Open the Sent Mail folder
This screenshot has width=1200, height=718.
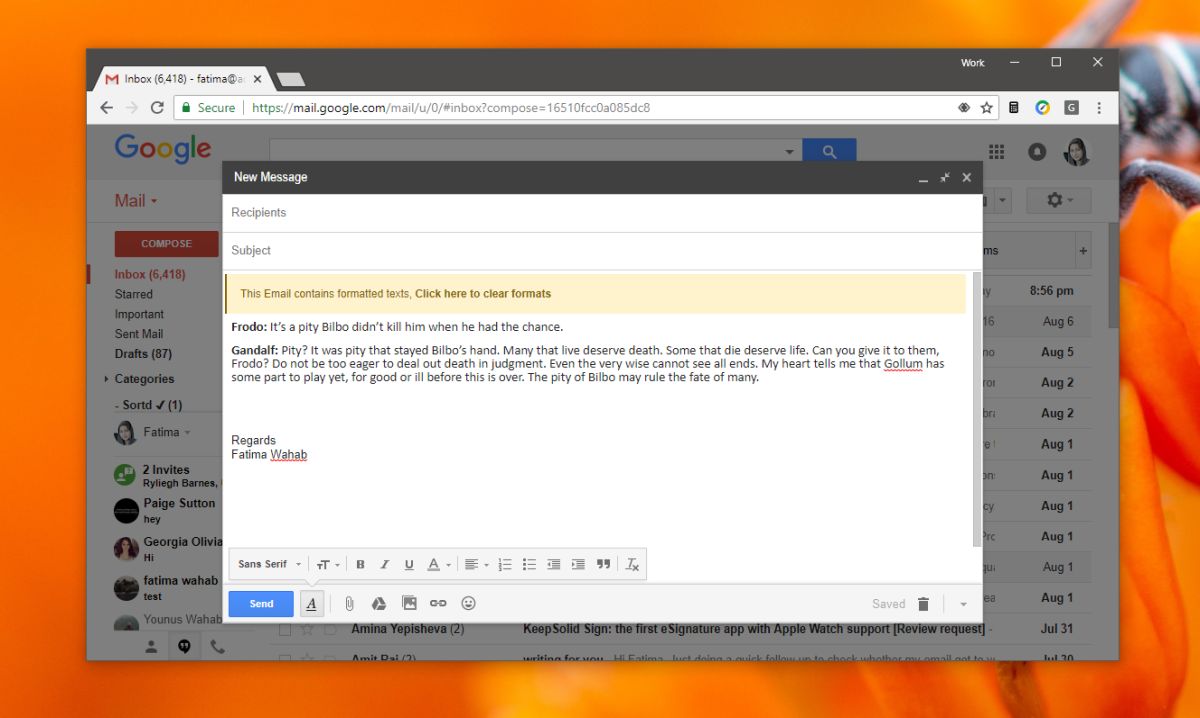139,334
